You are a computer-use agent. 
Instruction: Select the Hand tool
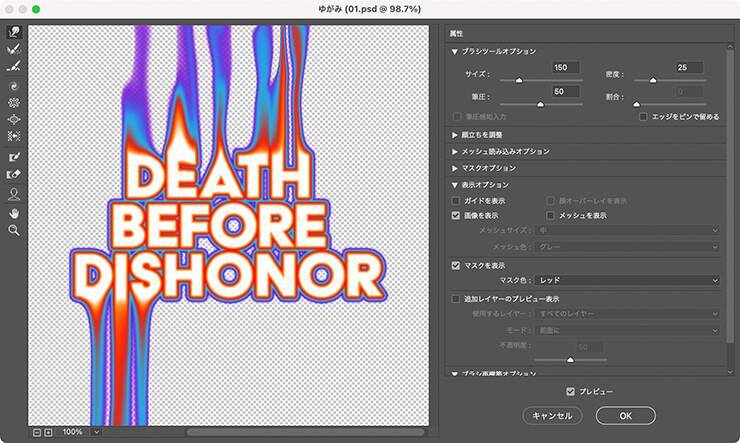pyautogui.click(x=14, y=214)
